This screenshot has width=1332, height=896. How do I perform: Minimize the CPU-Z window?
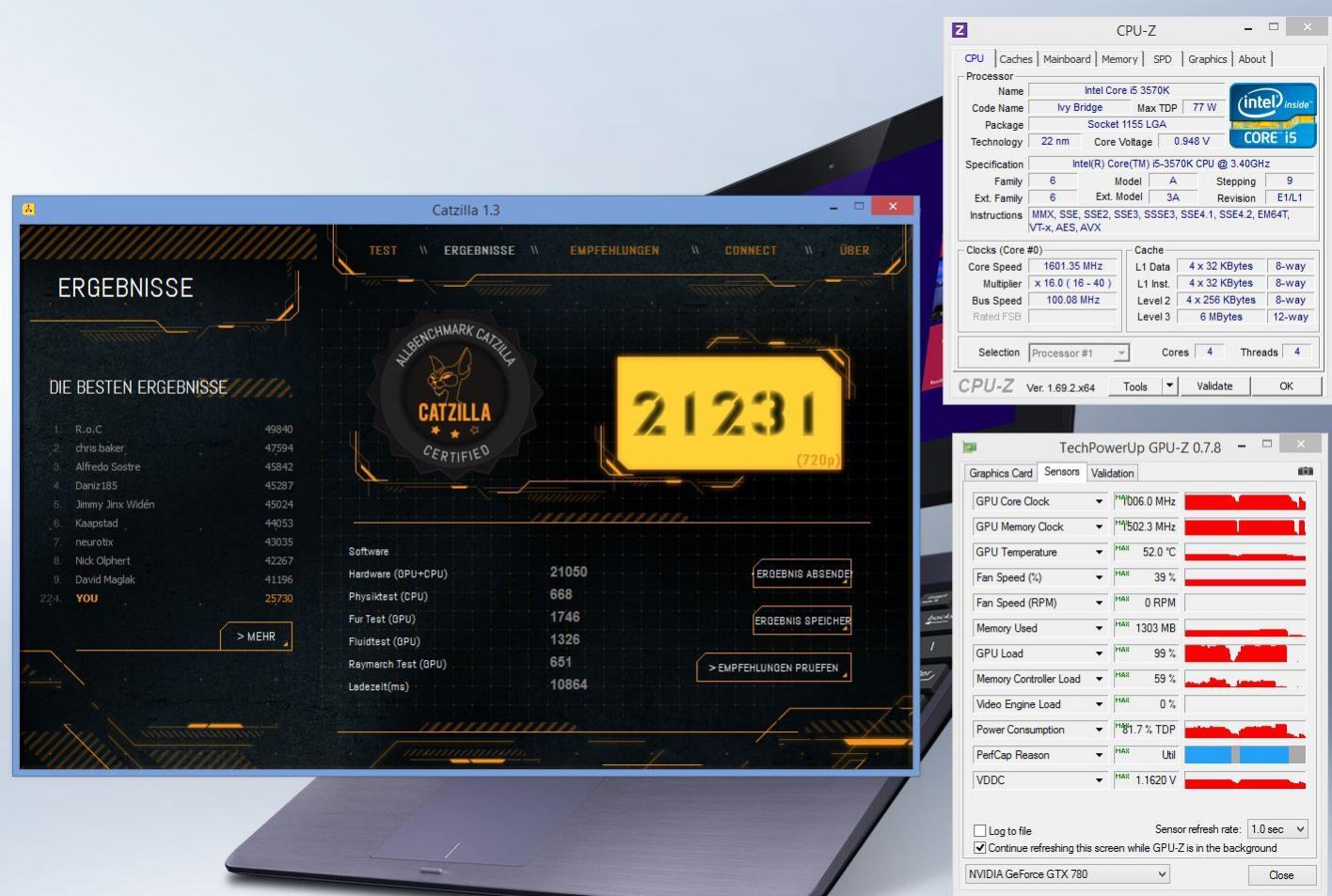pos(1248,29)
